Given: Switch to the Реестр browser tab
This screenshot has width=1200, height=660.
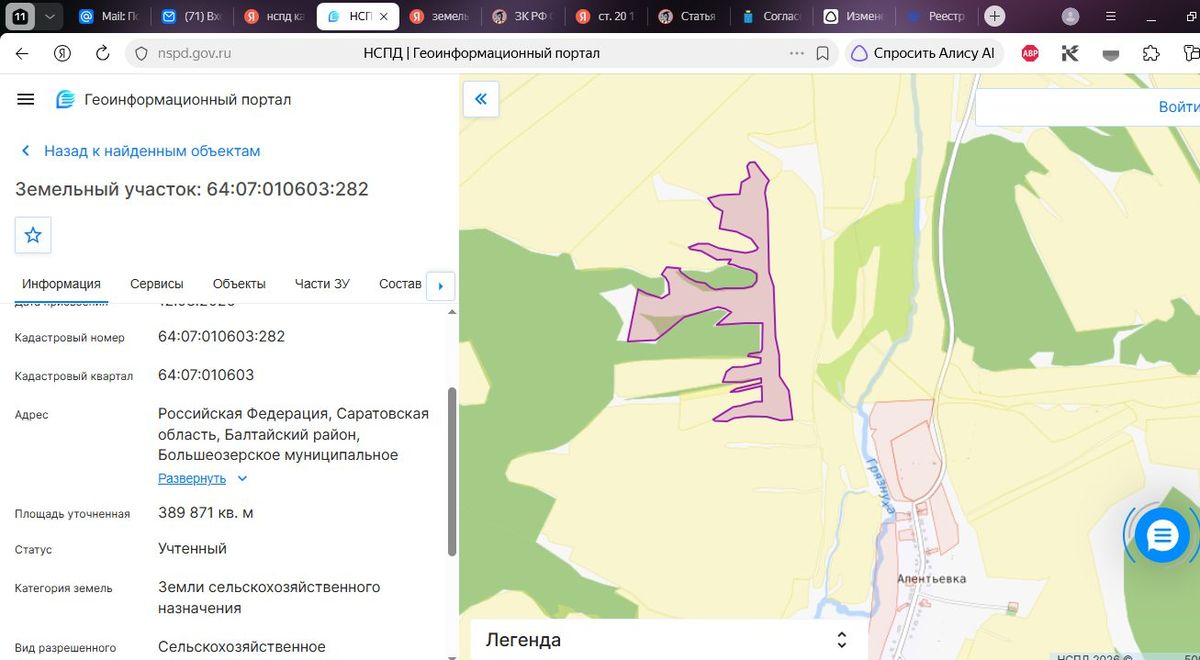Looking at the screenshot, I should 936,16.
